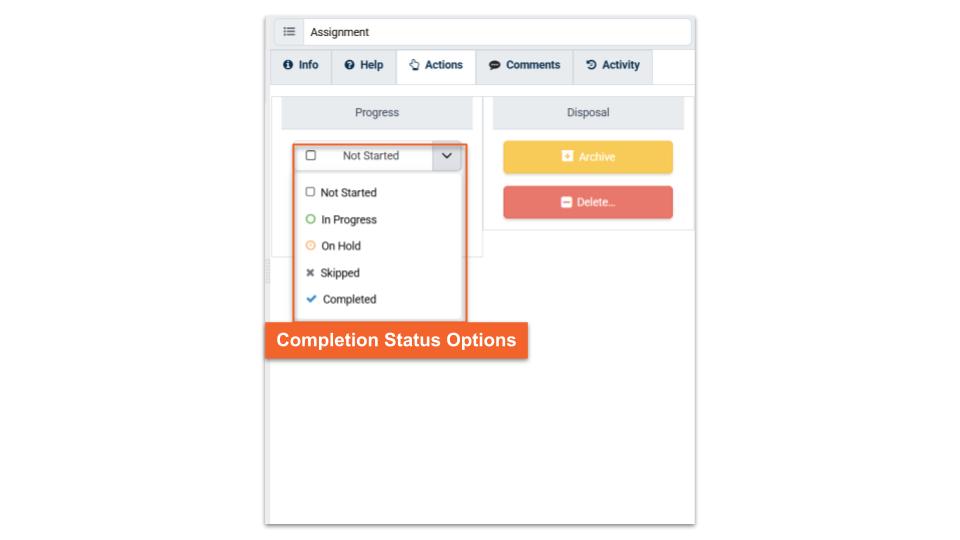Click the Help question mark icon
Viewport: 960px width, 540px height.
pyautogui.click(x=349, y=65)
